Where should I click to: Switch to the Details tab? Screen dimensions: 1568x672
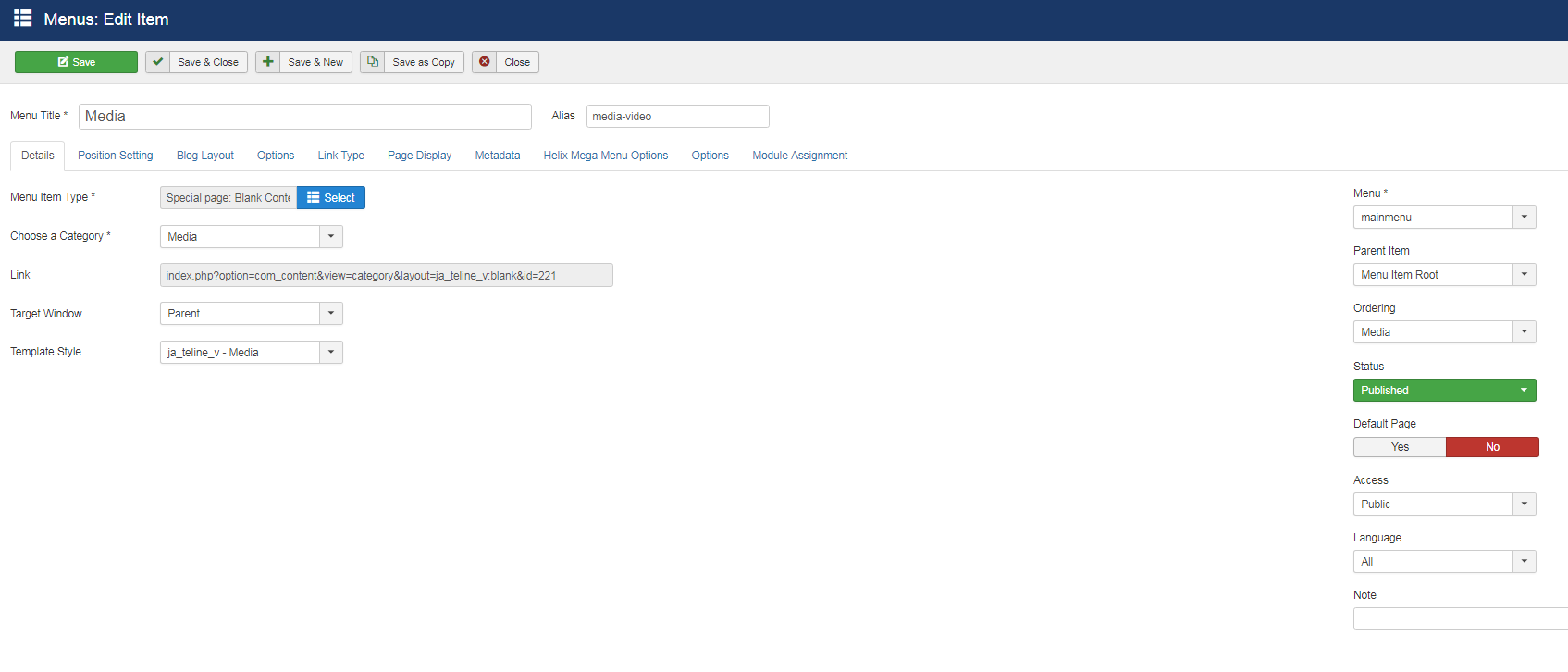[x=38, y=156]
